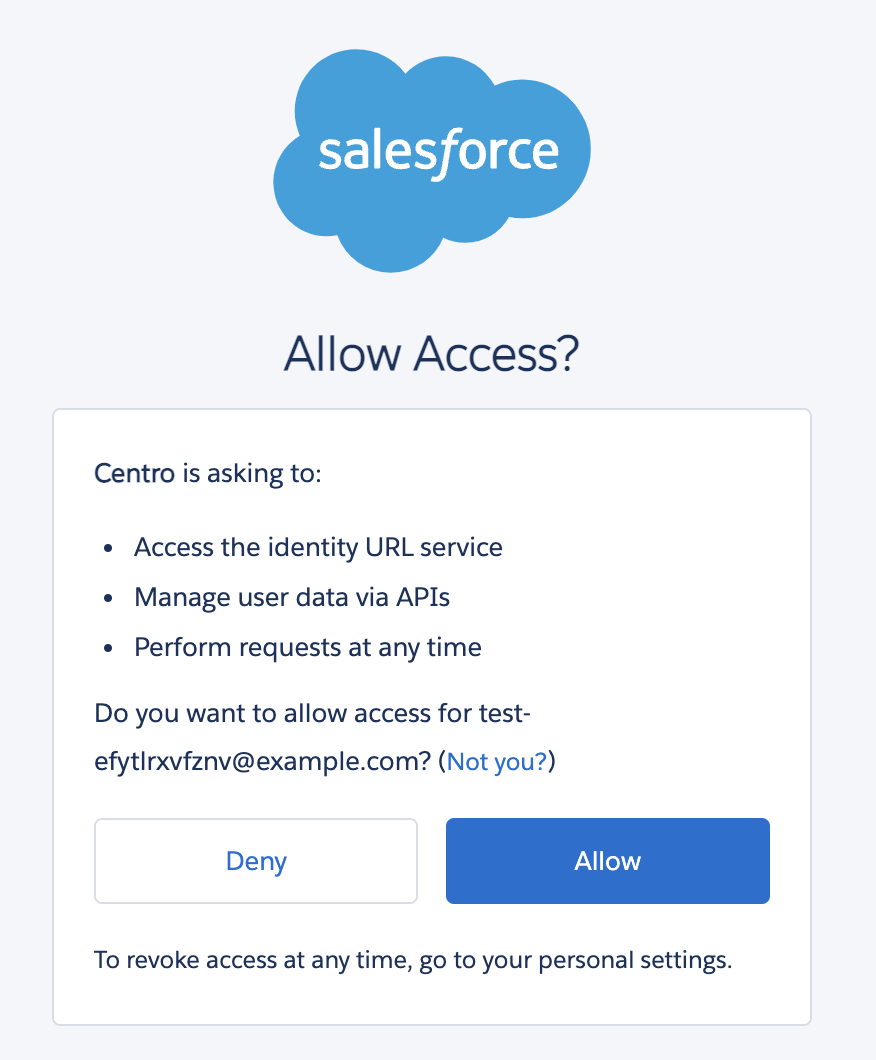Click empty space between Deny and Allow
This screenshot has height=1060, width=876.
pos(432,861)
